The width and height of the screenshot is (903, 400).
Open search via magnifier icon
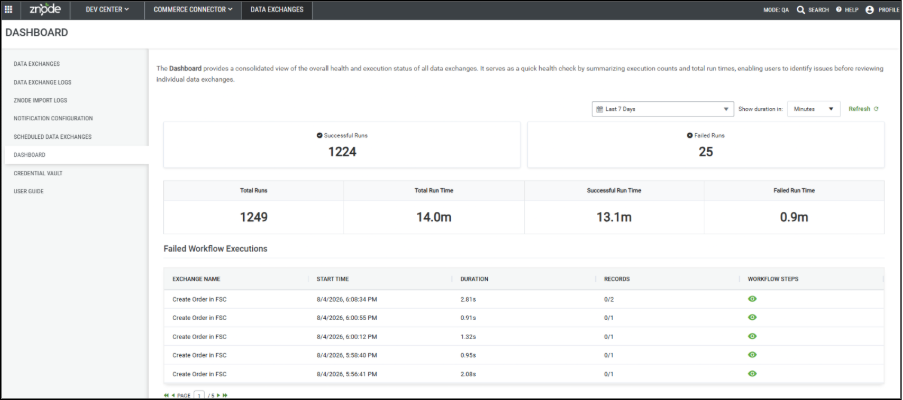(x=800, y=10)
